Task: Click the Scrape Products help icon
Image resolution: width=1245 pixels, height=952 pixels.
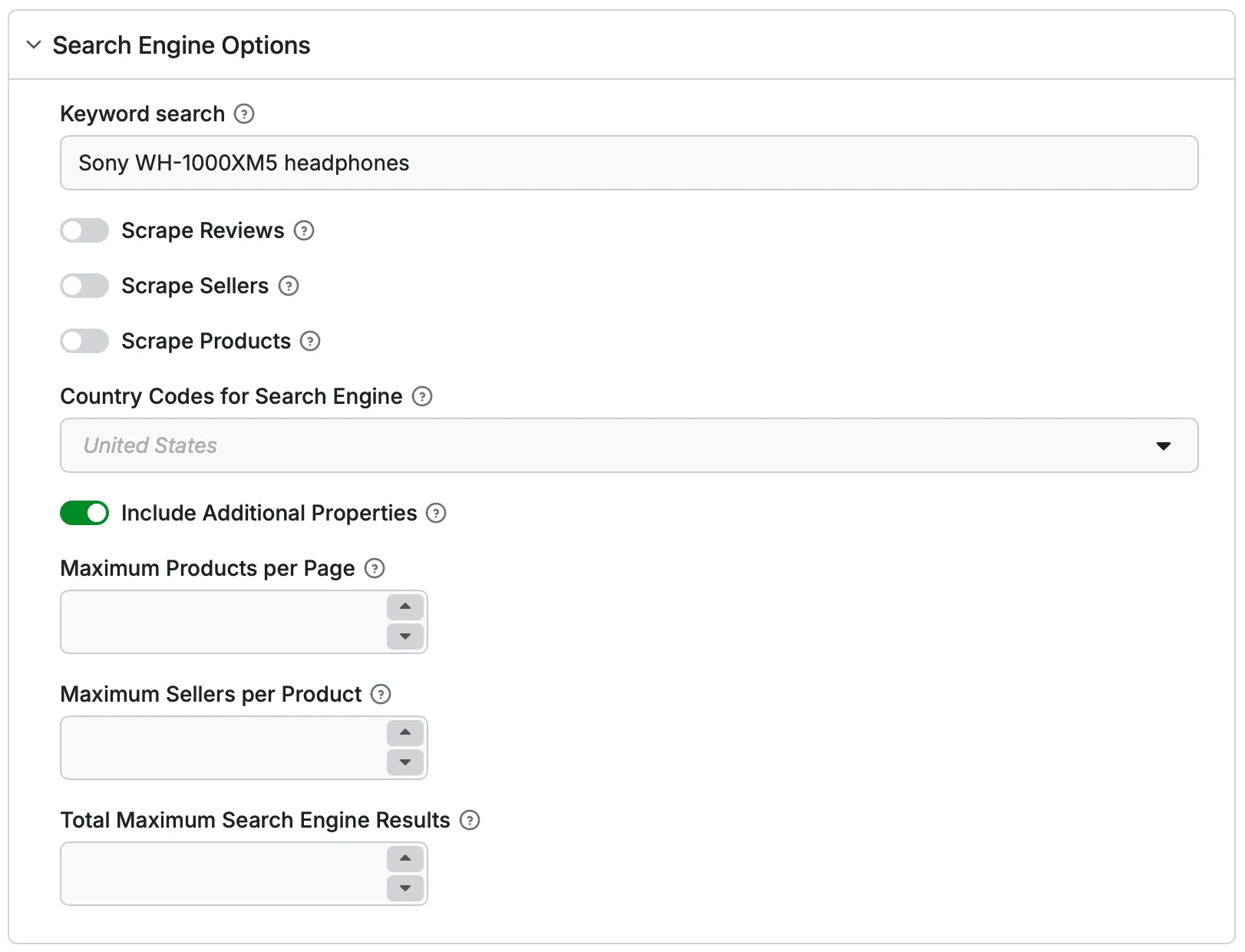Action: tap(309, 341)
